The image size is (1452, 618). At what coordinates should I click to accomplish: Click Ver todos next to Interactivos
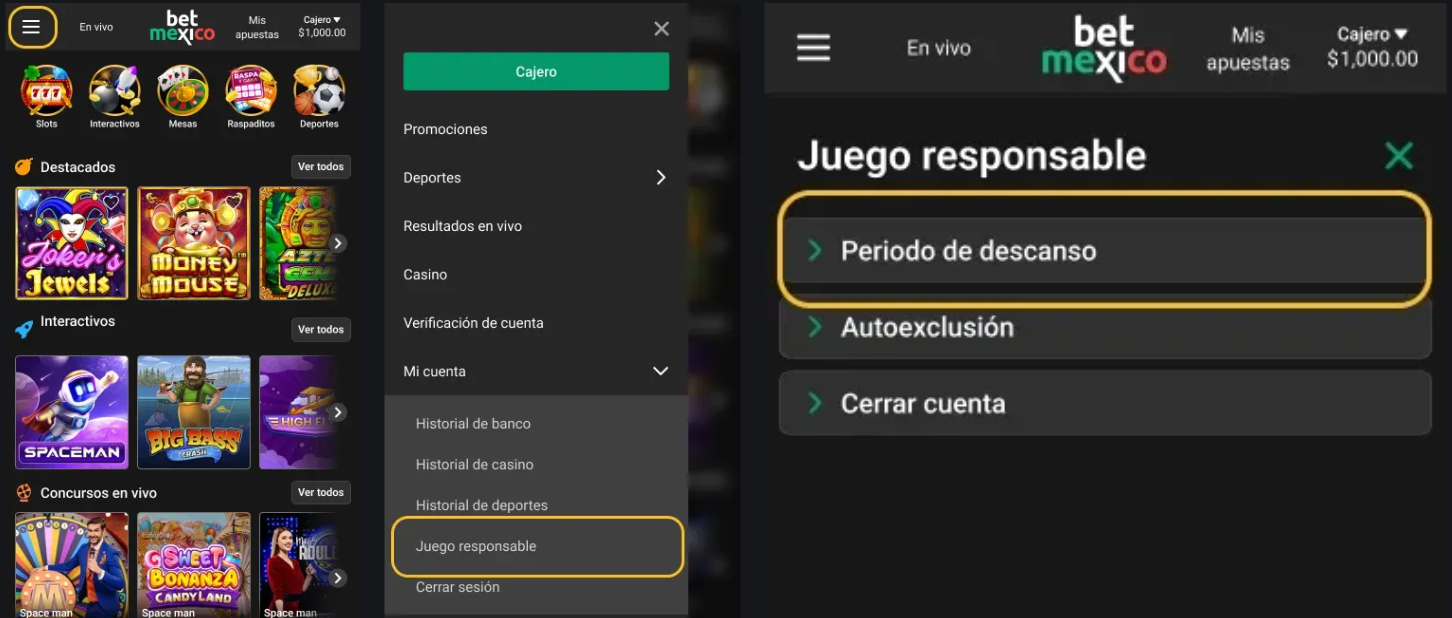click(321, 329)
